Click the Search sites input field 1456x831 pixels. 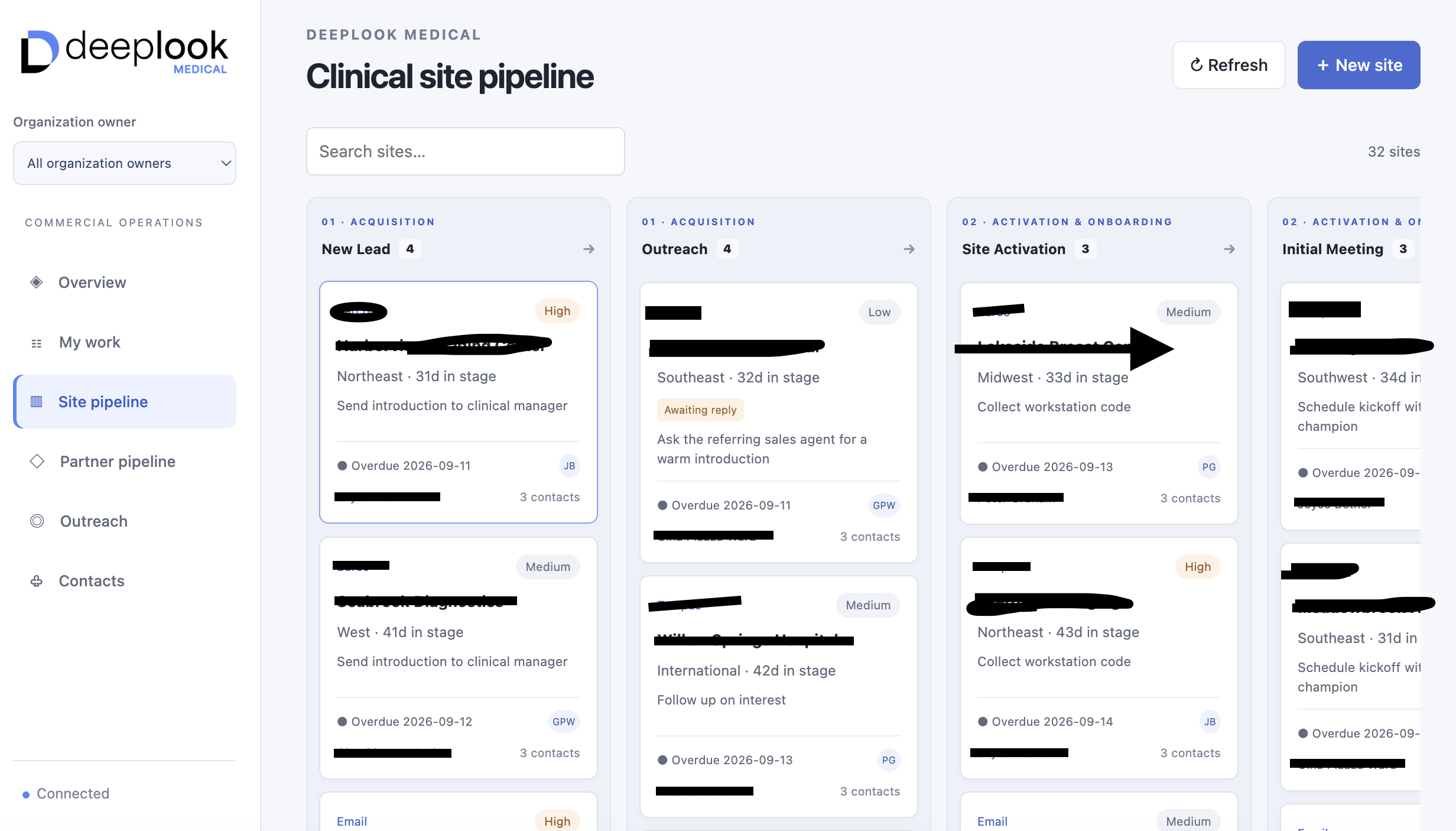coord(466,151)
